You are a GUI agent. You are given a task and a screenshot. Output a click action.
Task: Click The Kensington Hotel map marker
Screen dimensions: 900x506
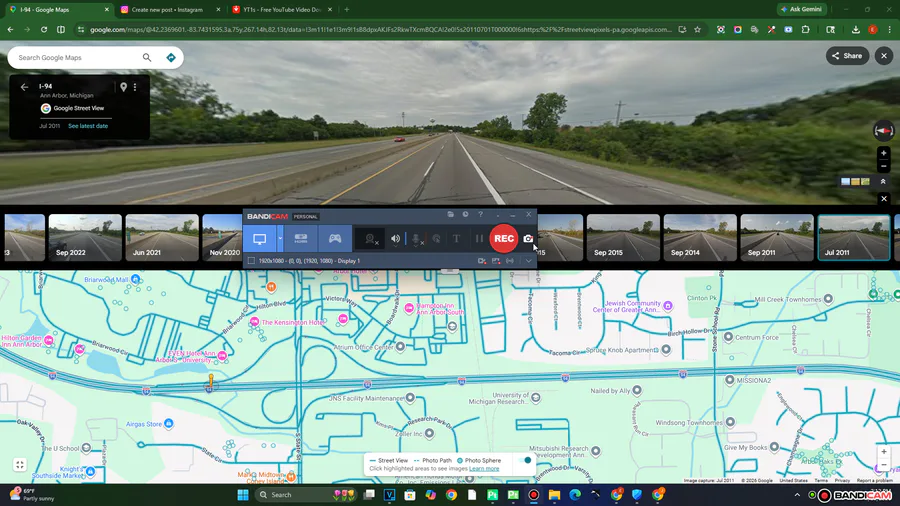pyautogui.click(x=254, y=322)
